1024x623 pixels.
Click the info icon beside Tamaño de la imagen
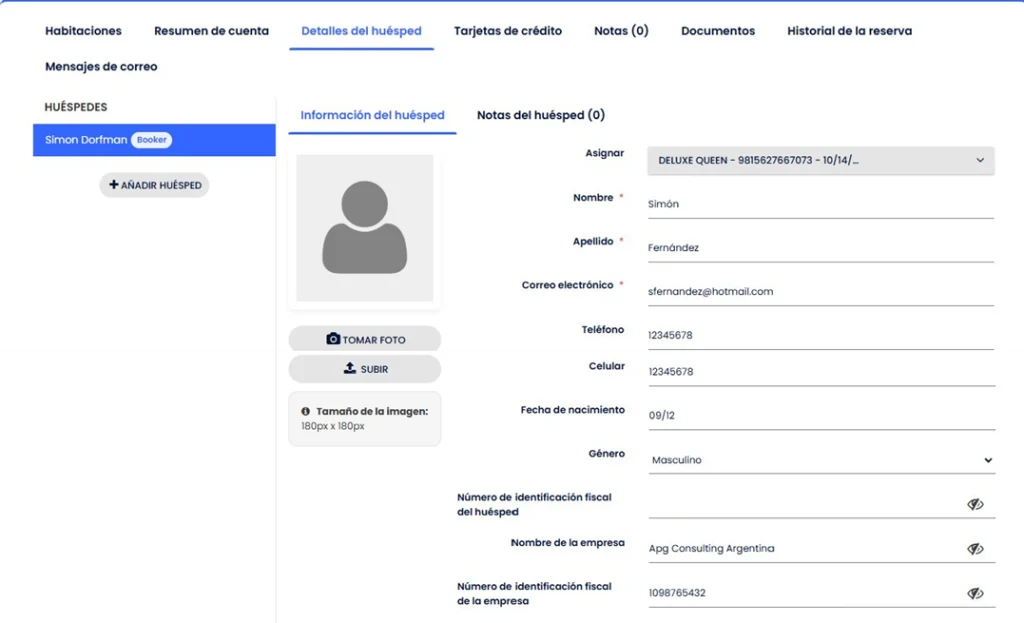[x=305, y=411]
